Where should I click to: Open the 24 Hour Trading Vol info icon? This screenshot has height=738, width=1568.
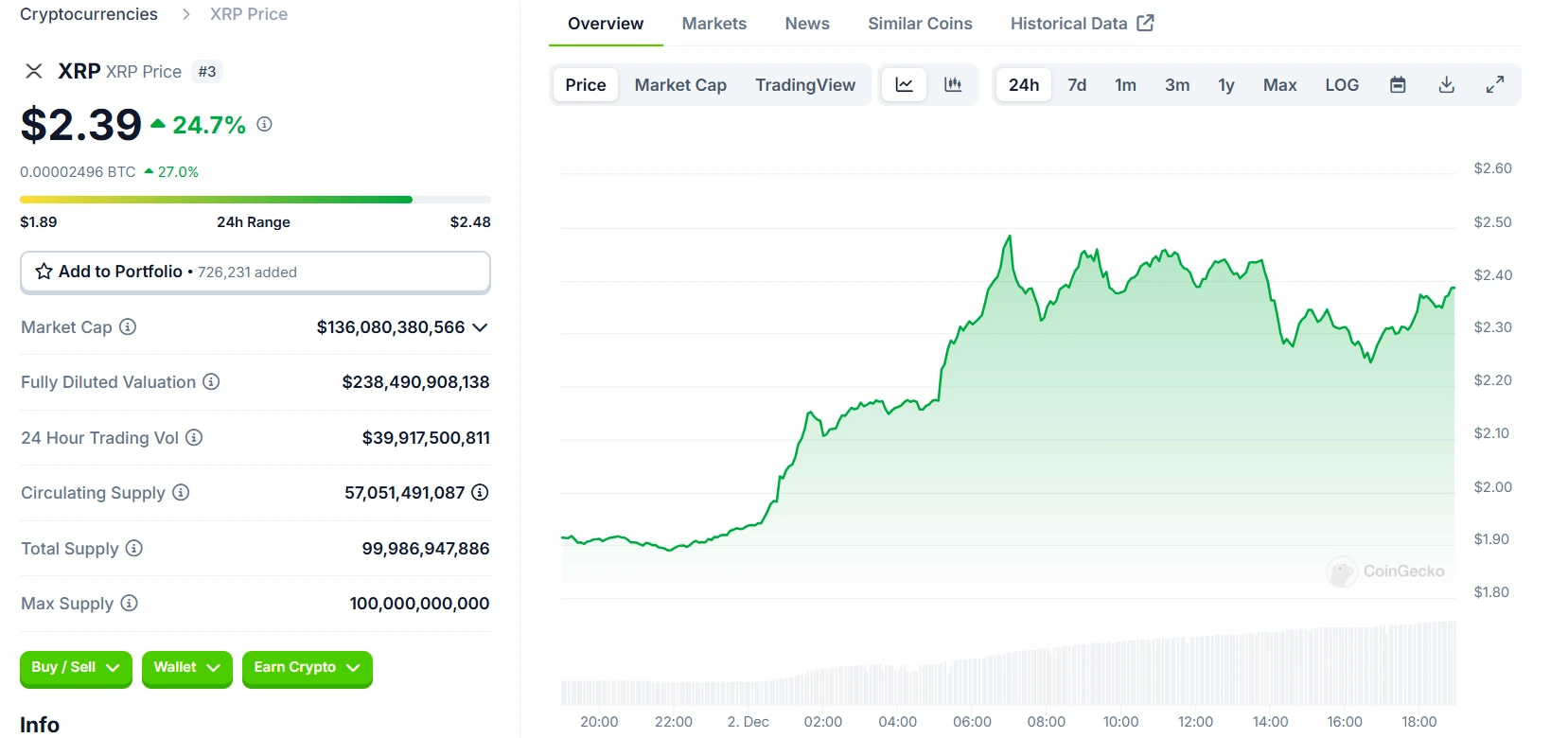194,437
